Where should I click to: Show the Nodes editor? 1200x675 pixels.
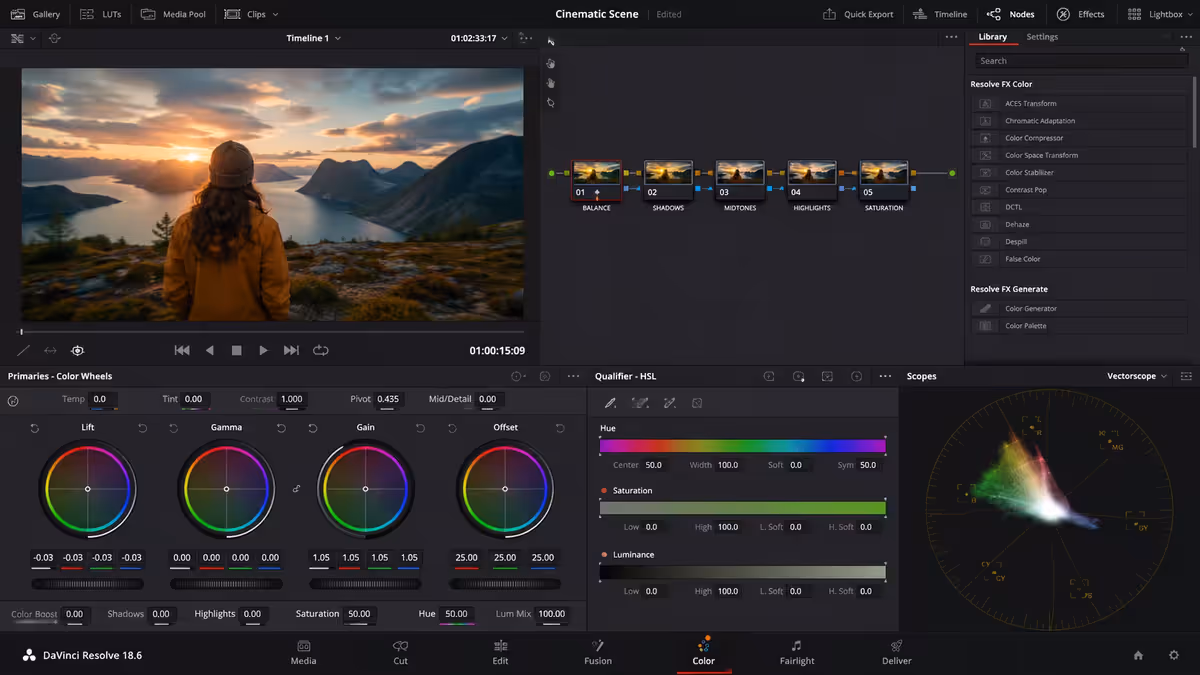[x=1010, y=14]
